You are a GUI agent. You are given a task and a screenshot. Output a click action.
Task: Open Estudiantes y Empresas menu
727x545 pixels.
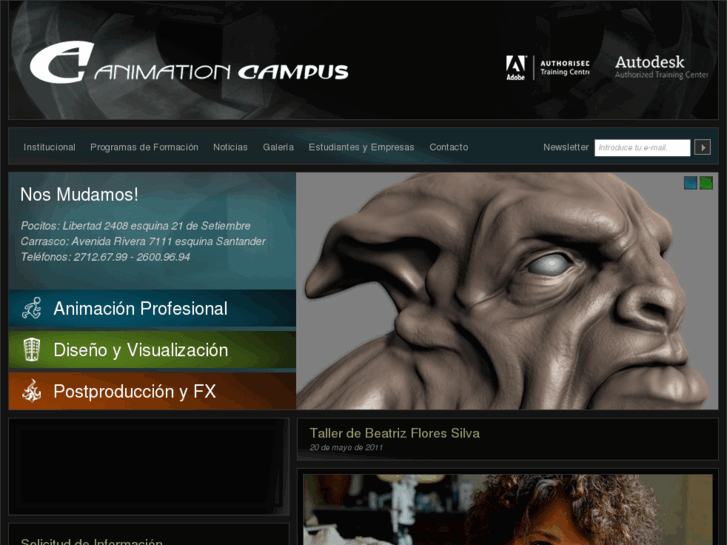(361, 147)
